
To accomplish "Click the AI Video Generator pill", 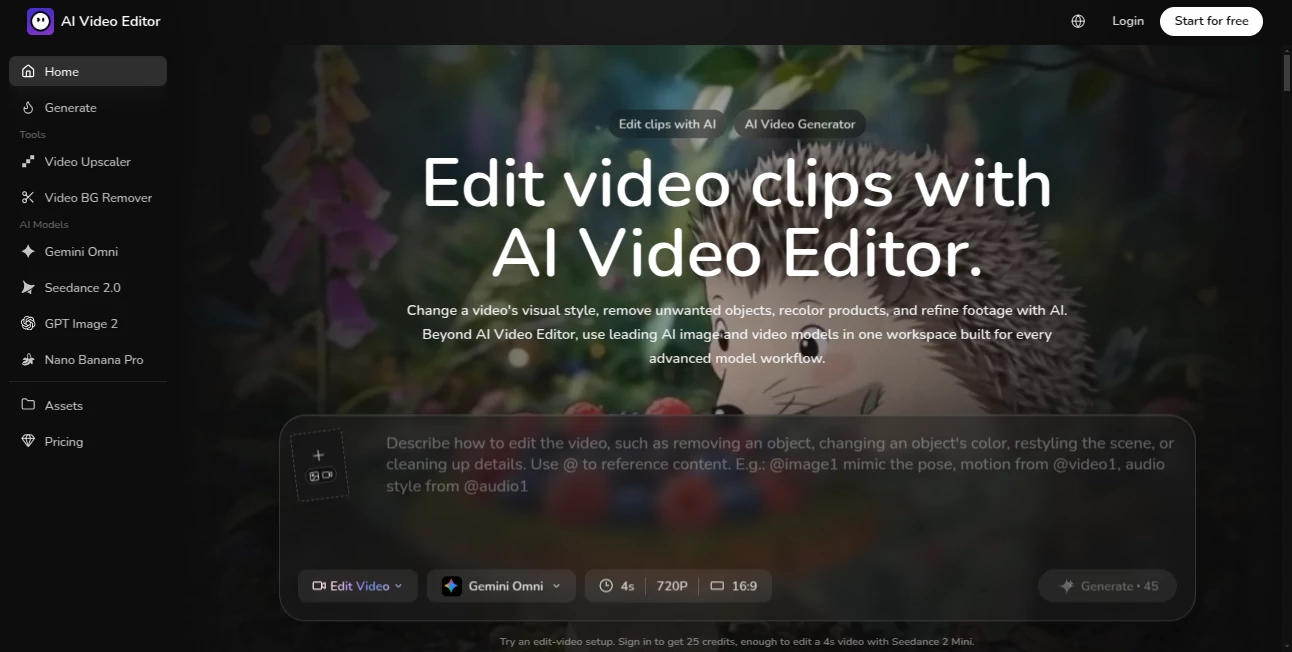I will click(800, 124).
